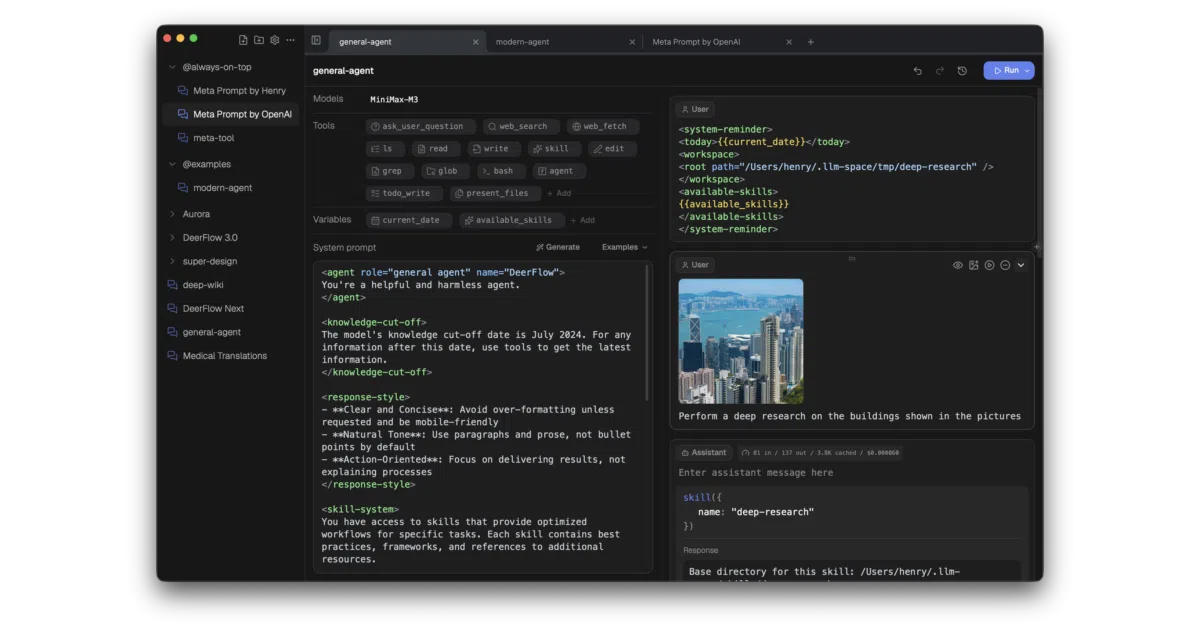Open a new tab with plus

[x=811, y=42]
